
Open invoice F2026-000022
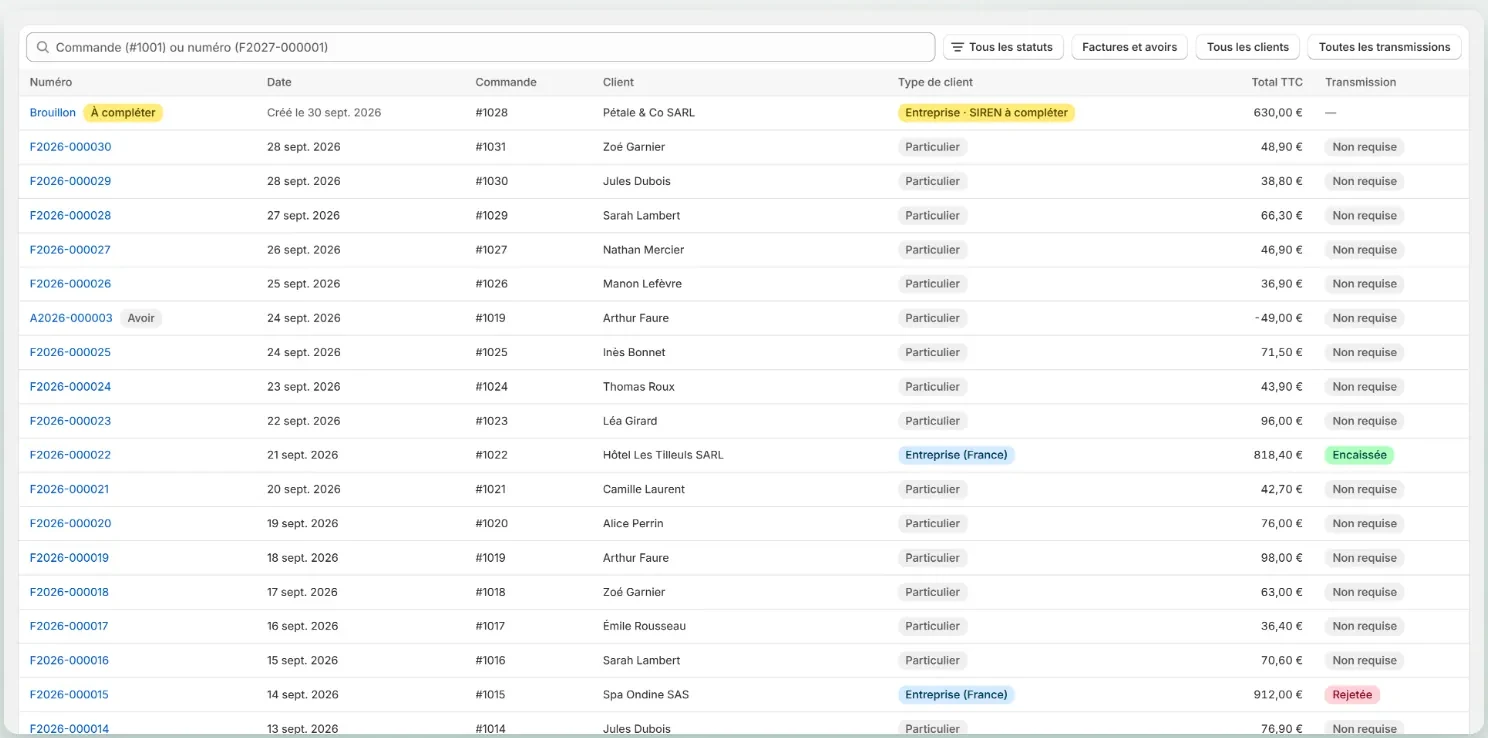pyautogui.click(x=70, y=455)
